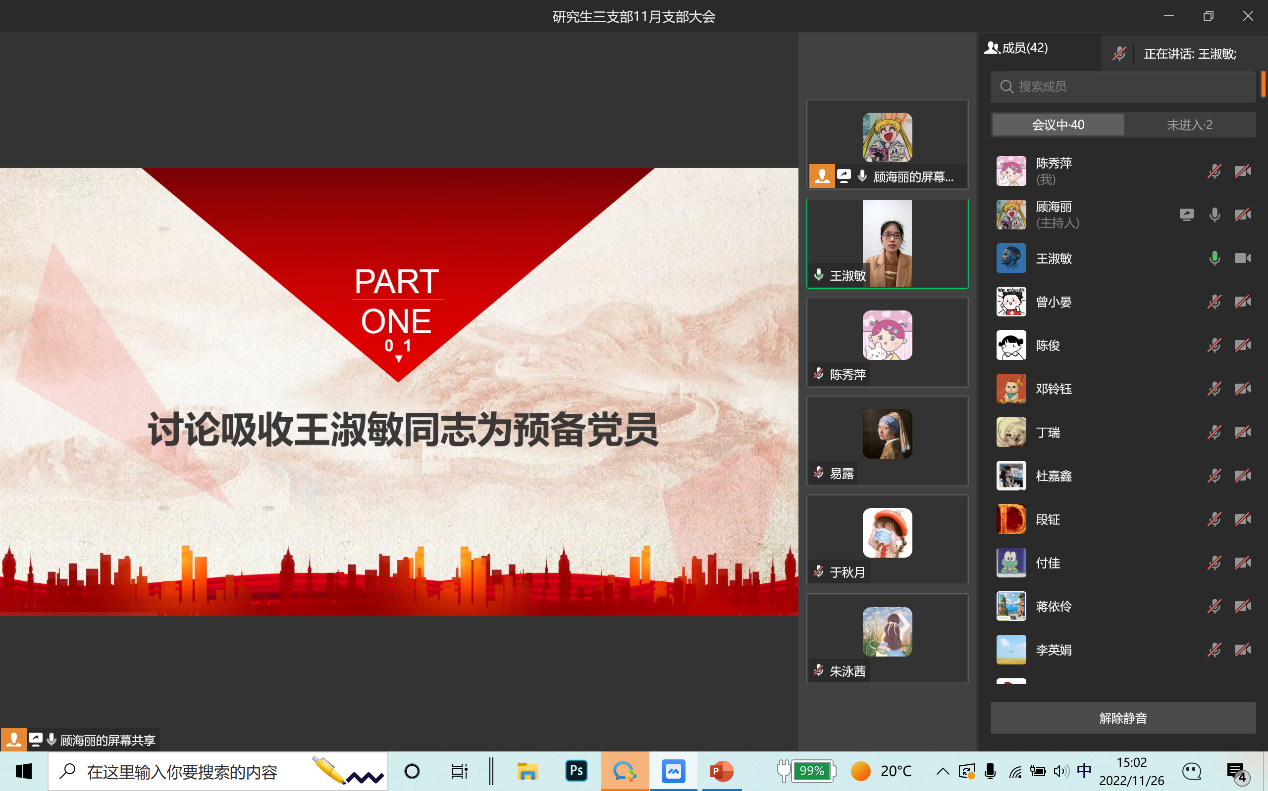Toggle 陈秀萍's muted microphone icon in member list
Image resolution: width=1268 pixels, height=791 pixels.
coord(1214,171)
